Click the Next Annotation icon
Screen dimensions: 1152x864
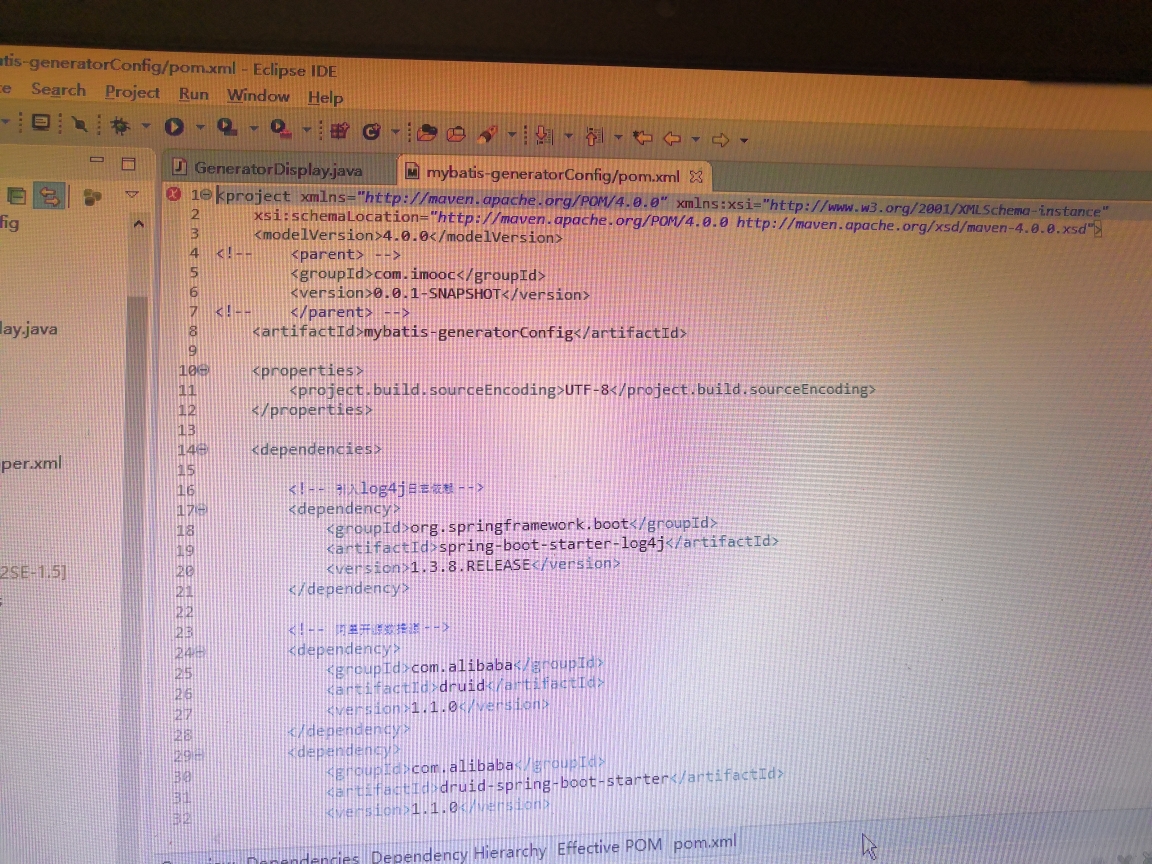coord(544,135)
